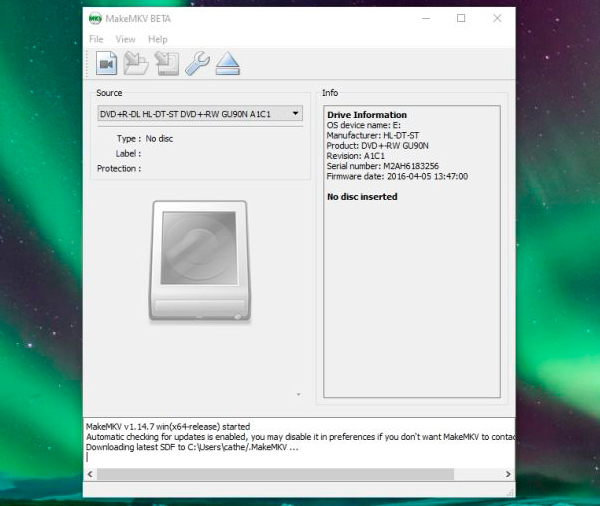Viewport: 600px width, 506px height.
Task: Click the horizontal log scrollbar thumb
Action: [x=275, y=474]
